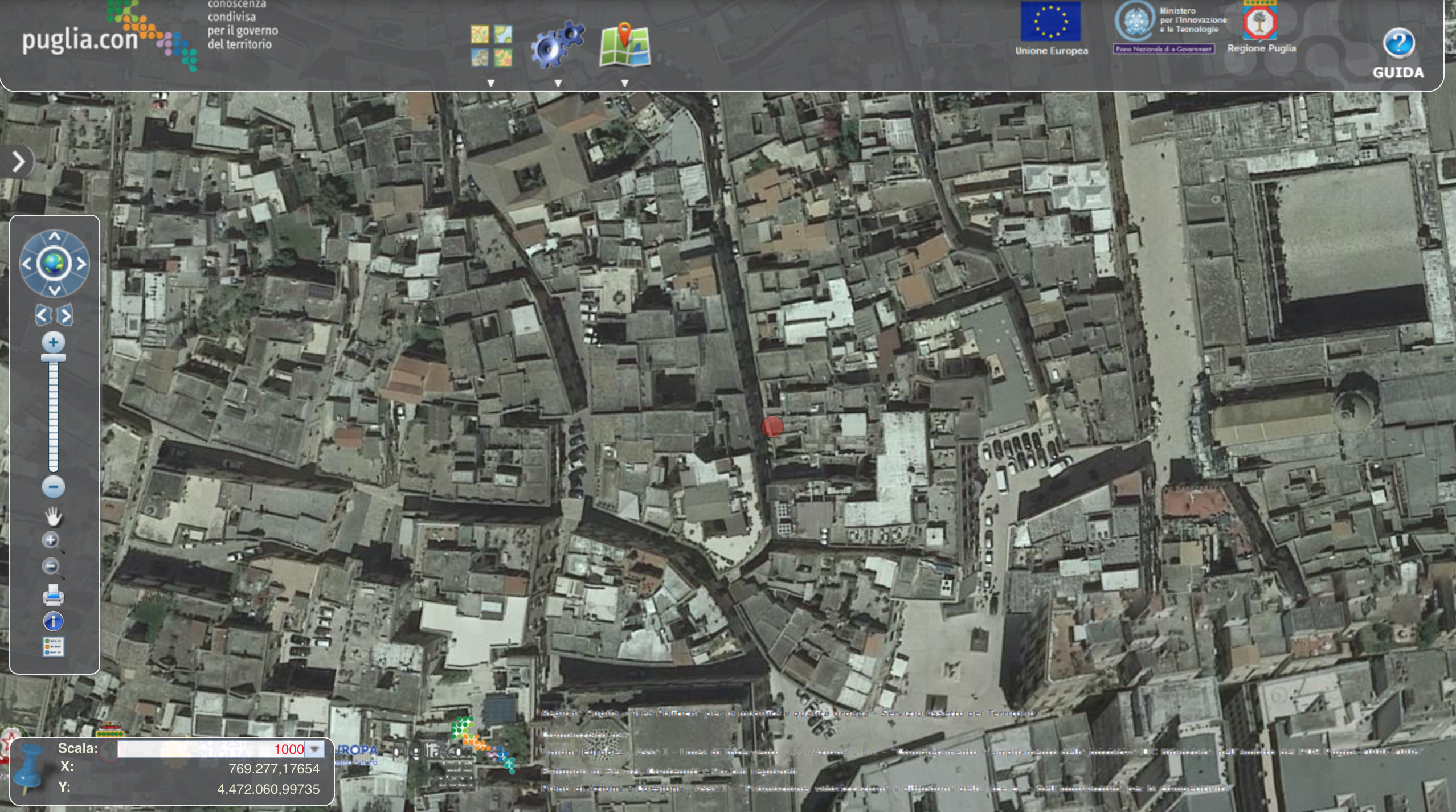Expand the arrow under gears icon

(558, 83)
